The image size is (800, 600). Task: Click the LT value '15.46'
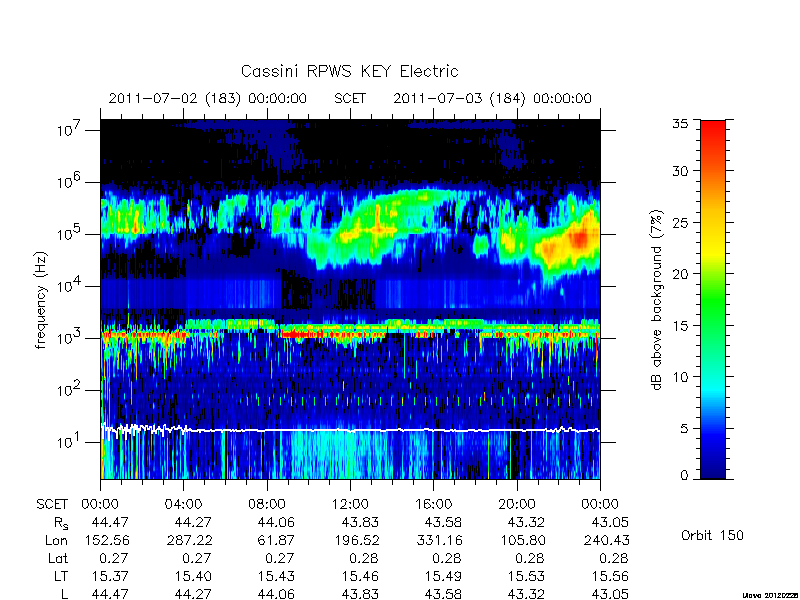pyautogui.click(x=360, y=577)
